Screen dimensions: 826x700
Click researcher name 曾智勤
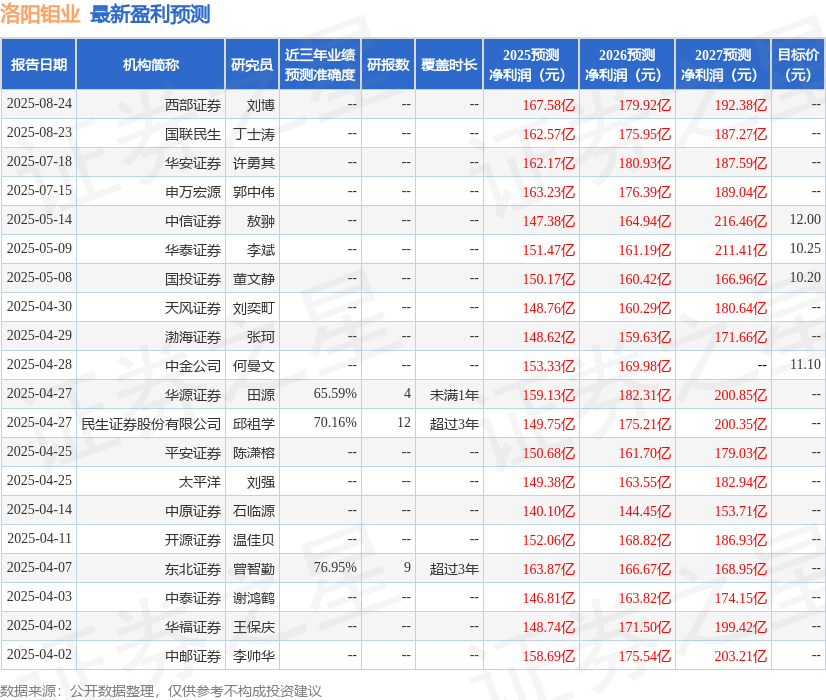254,569
